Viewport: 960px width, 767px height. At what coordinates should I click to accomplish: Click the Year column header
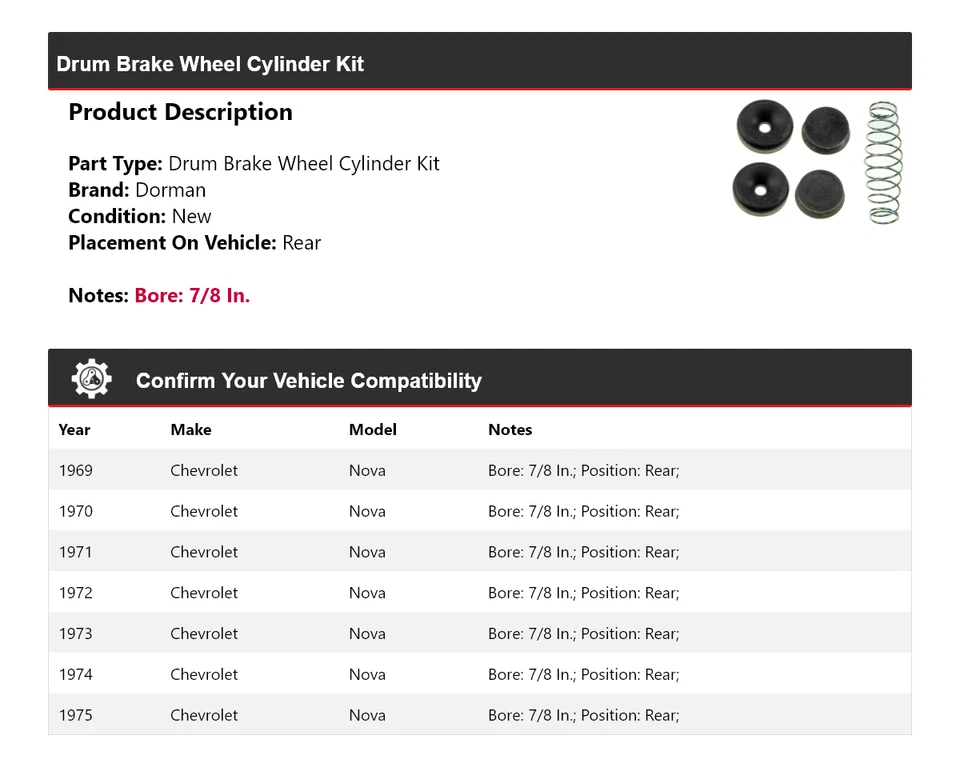74,430
